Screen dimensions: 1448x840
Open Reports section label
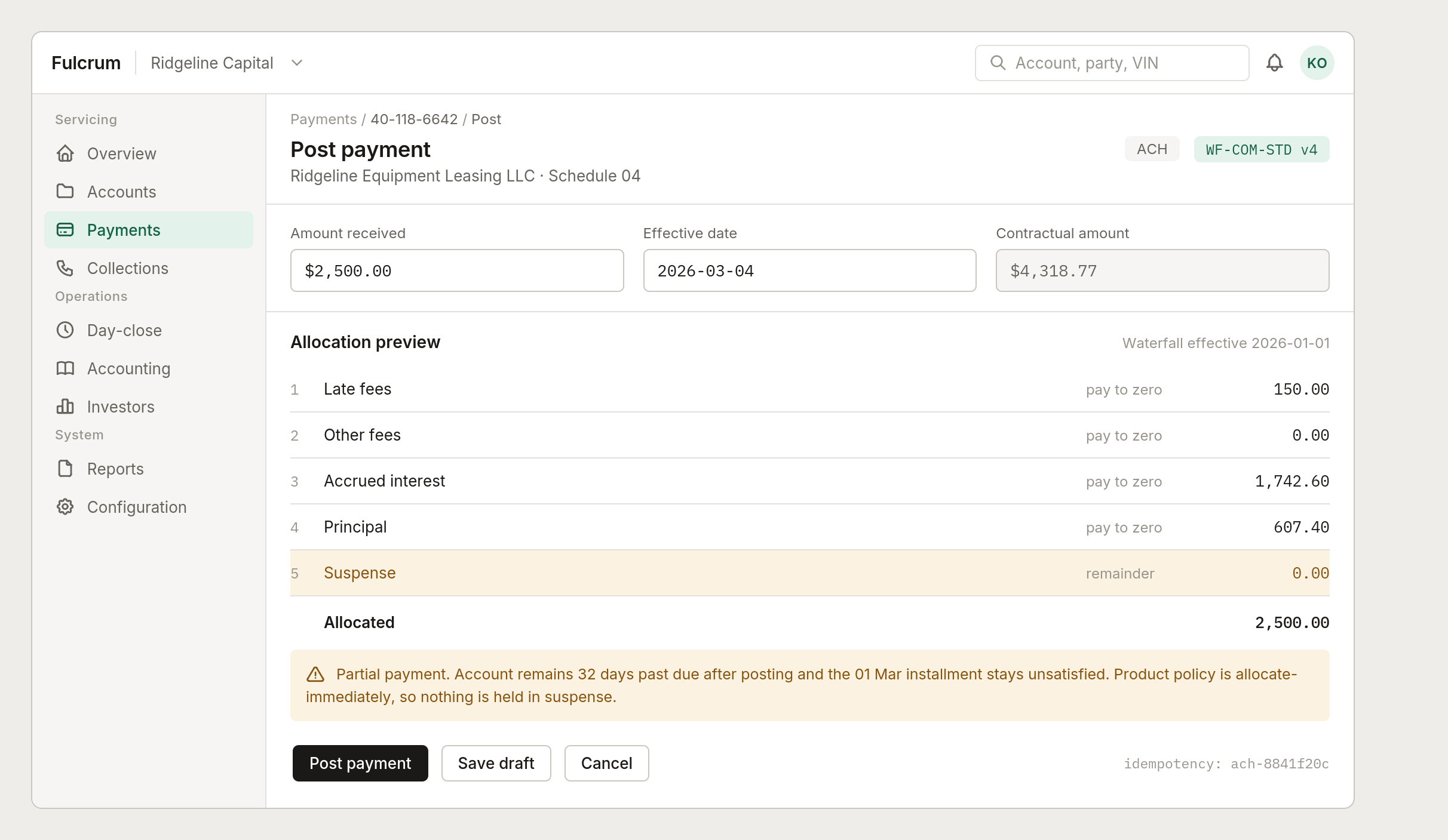click(x=116, y=469)
